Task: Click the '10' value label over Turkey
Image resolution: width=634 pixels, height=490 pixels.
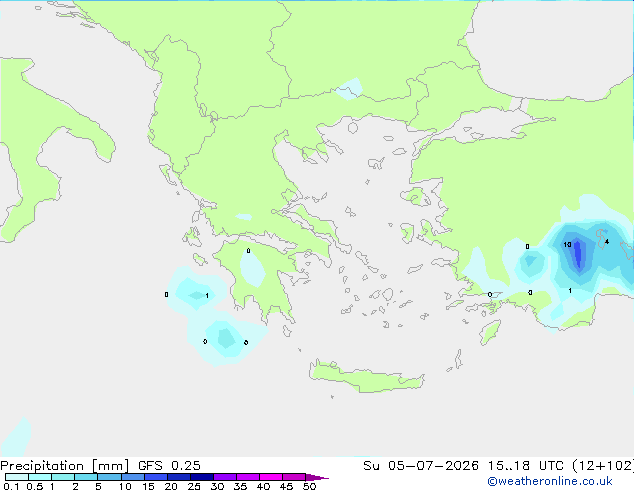Action: (x=567, y=245)
